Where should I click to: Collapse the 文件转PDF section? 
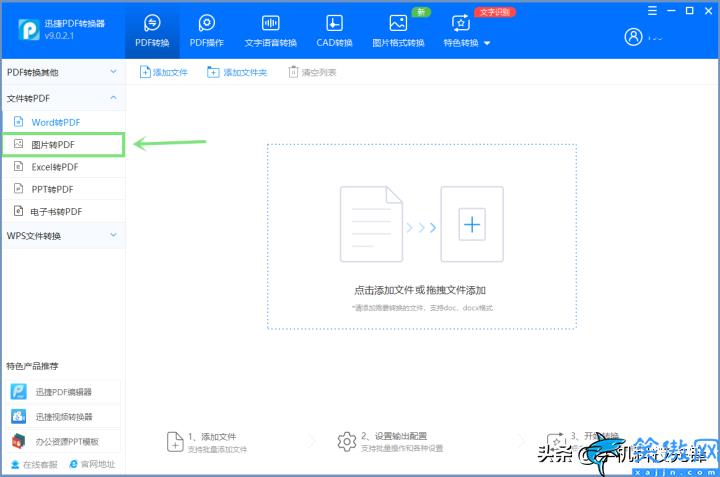coord(63,98)
